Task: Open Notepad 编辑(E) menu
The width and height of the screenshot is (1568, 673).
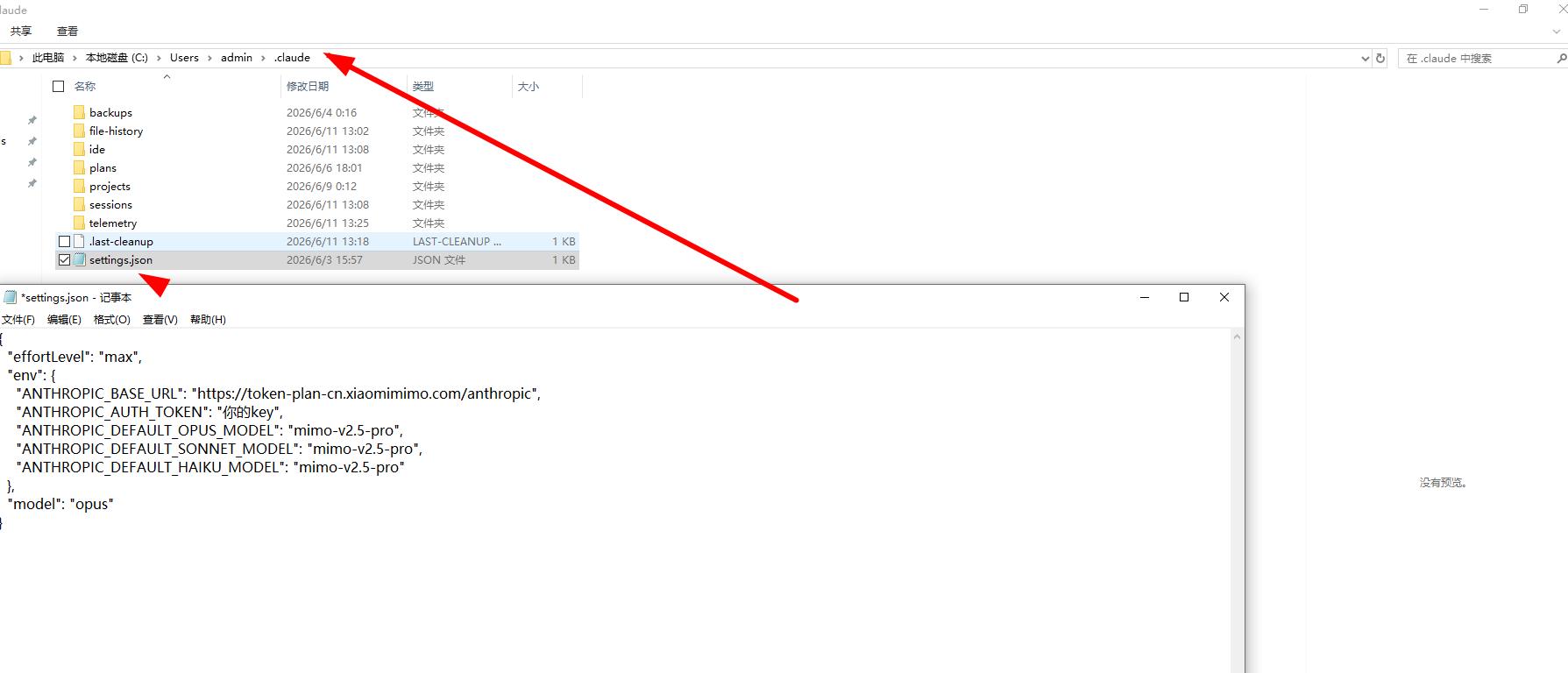Action: point(64,320)
